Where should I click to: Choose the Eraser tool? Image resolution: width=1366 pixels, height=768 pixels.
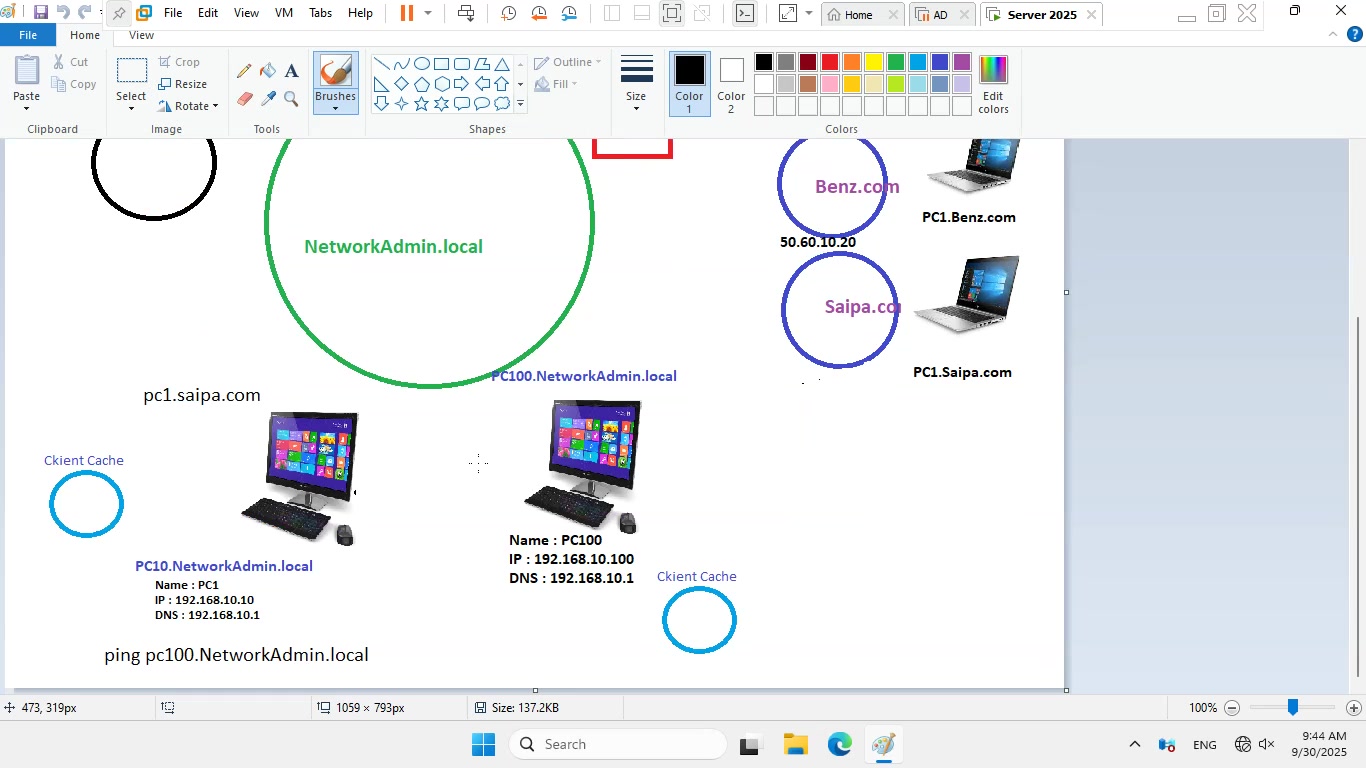(x=244, y=99)
